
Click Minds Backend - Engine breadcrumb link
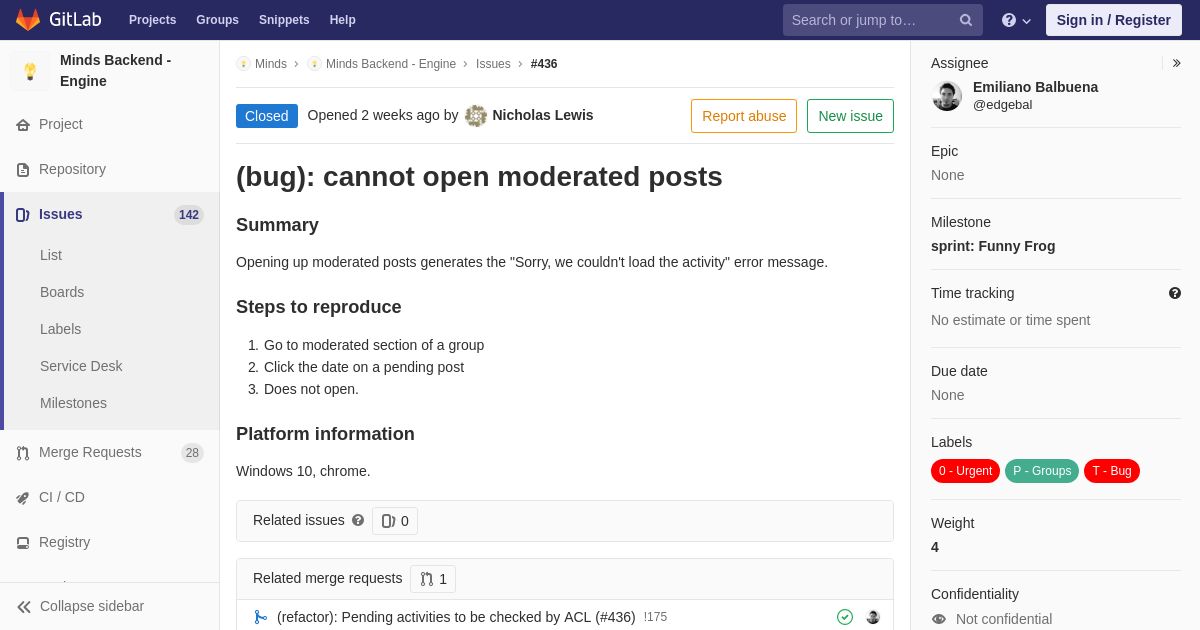pos(391,64)
